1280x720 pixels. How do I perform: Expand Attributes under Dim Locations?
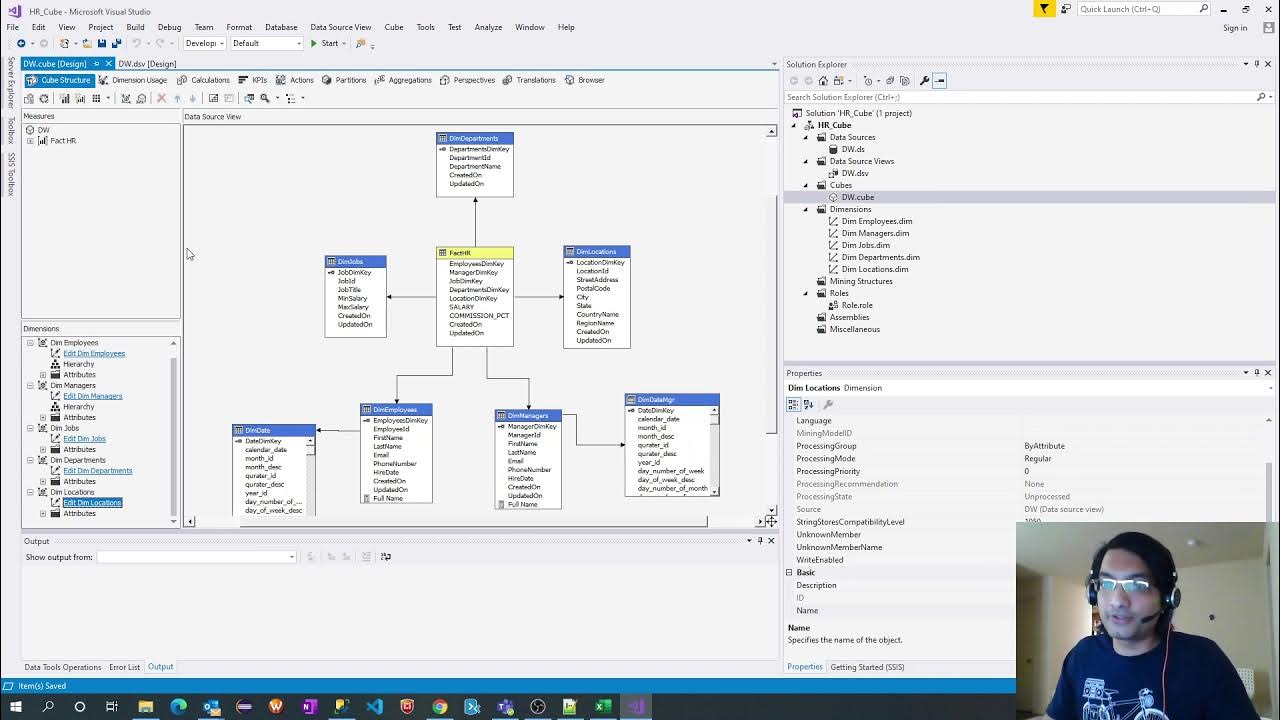click(x=43, y=514)
